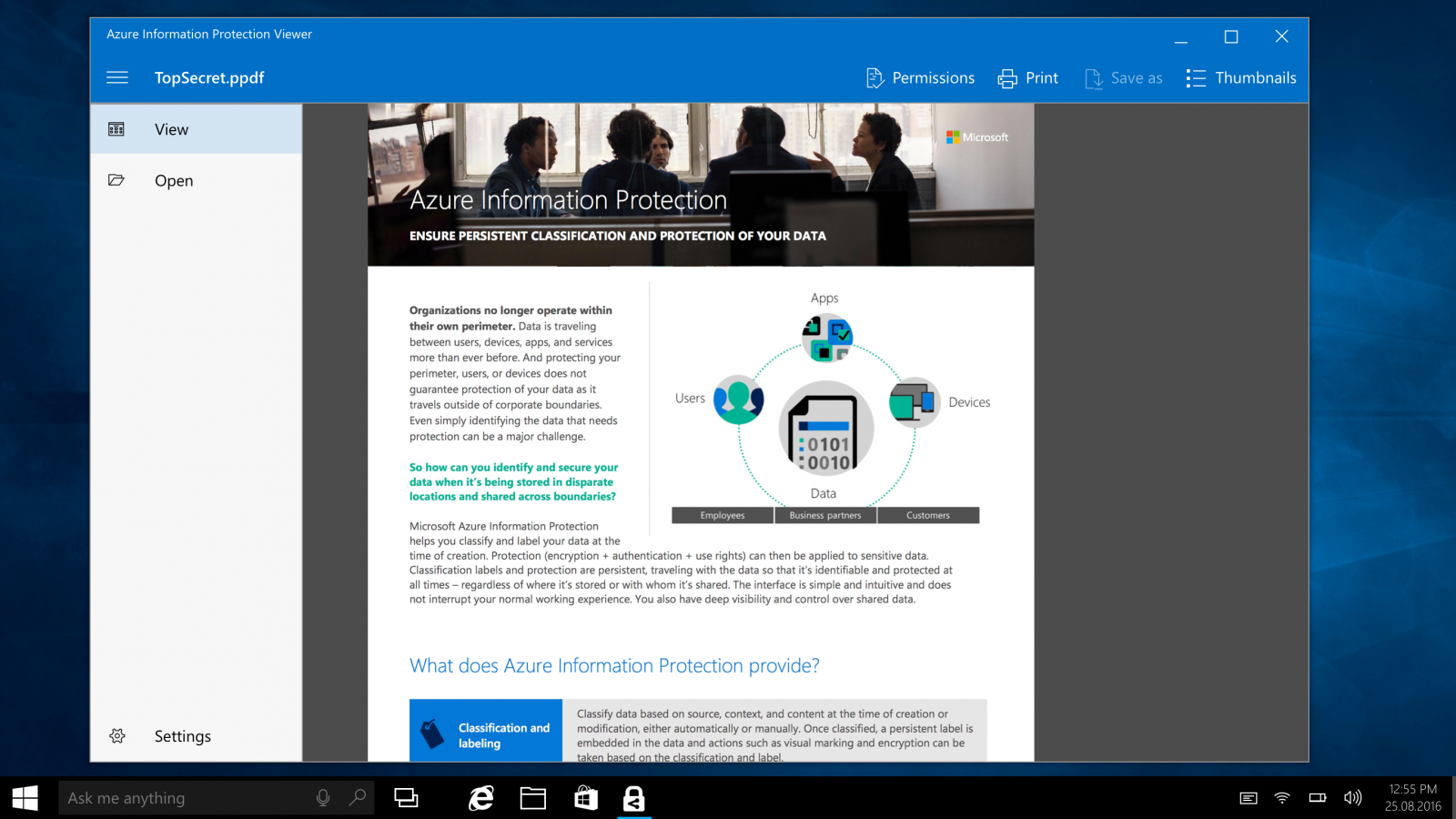Print the TopSecret.ppdf document
This screenshot has height=819, width=1456.
(x=1028, y=78)
